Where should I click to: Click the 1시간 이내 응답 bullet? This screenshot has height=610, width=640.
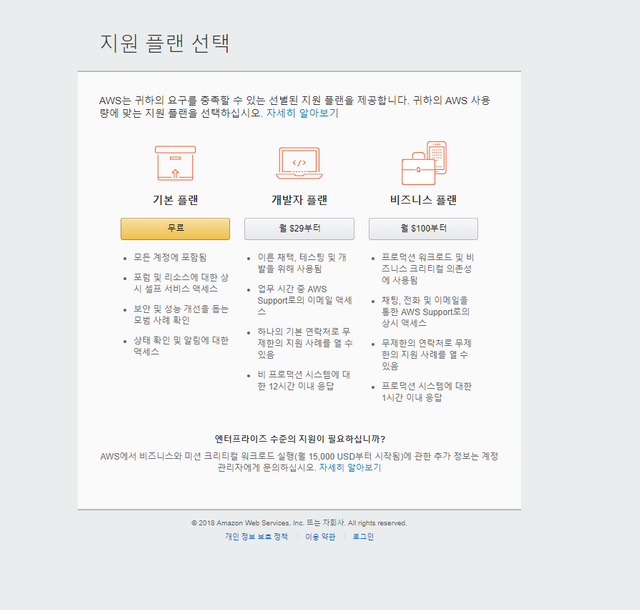pyautogui.click(x=427, y=392)
